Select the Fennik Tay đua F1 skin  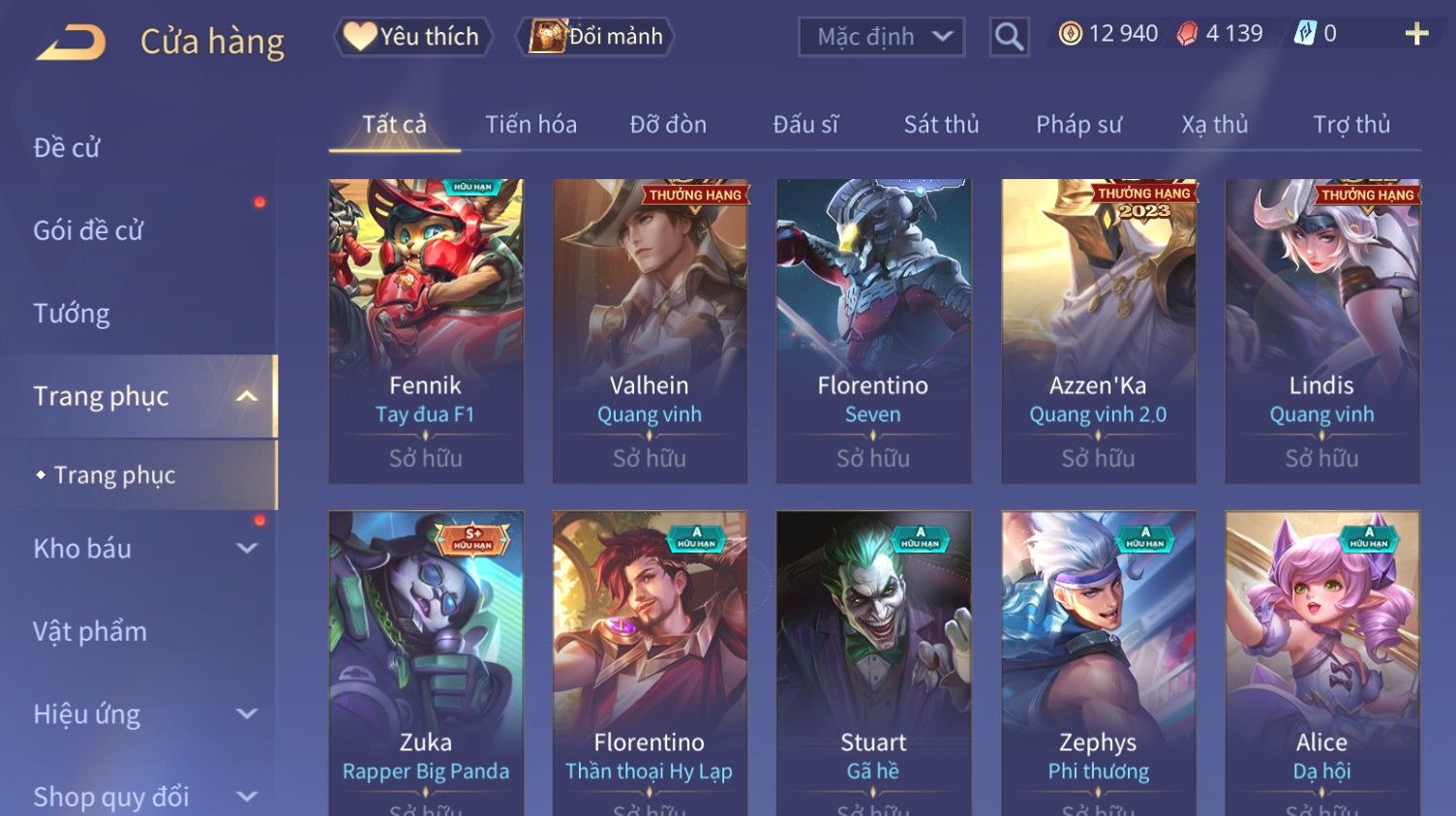(426, 330)
